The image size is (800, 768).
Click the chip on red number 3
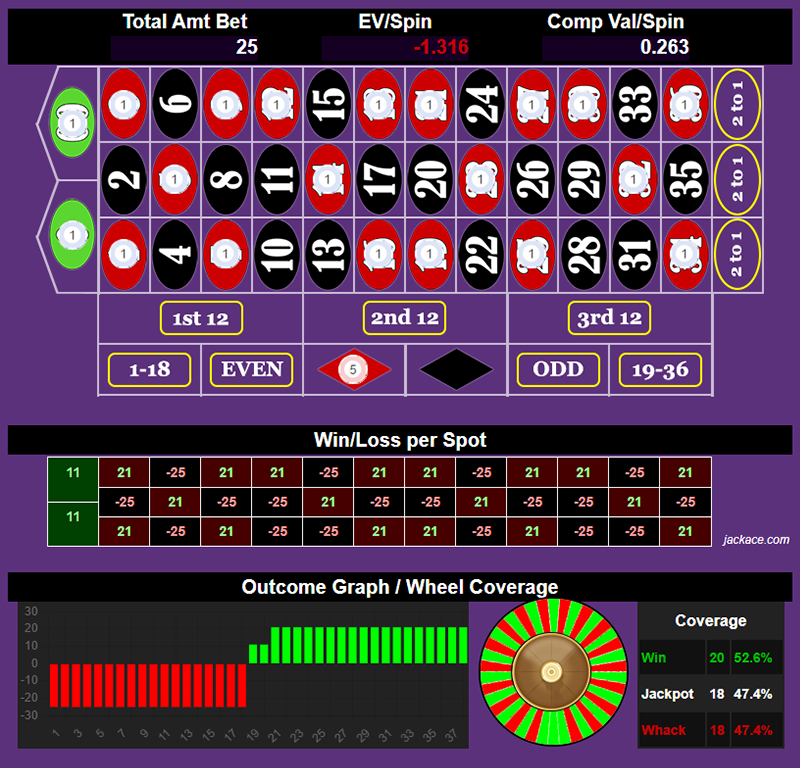pos(123,105)
